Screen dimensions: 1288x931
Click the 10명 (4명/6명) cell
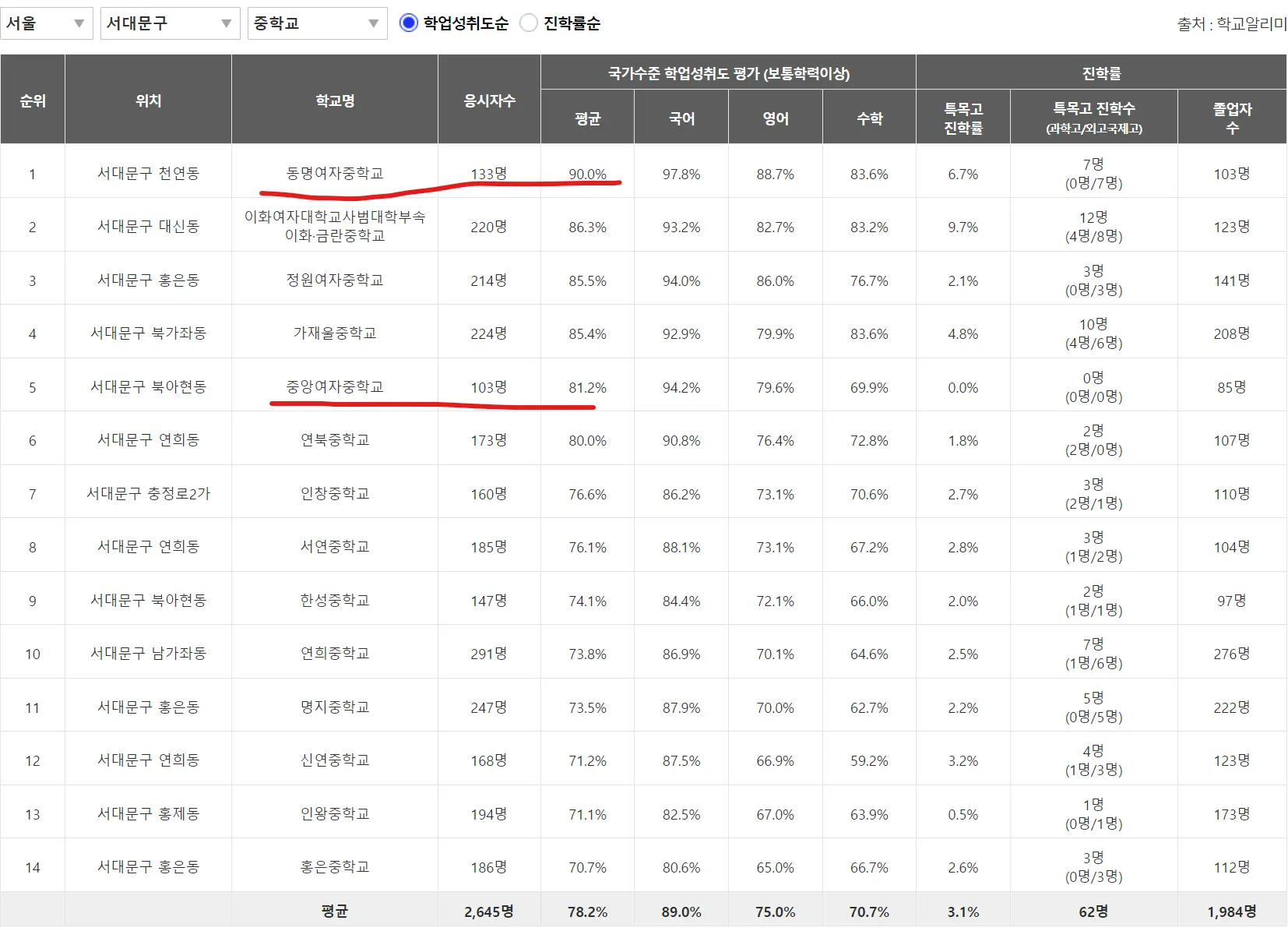click(1093, 333)
